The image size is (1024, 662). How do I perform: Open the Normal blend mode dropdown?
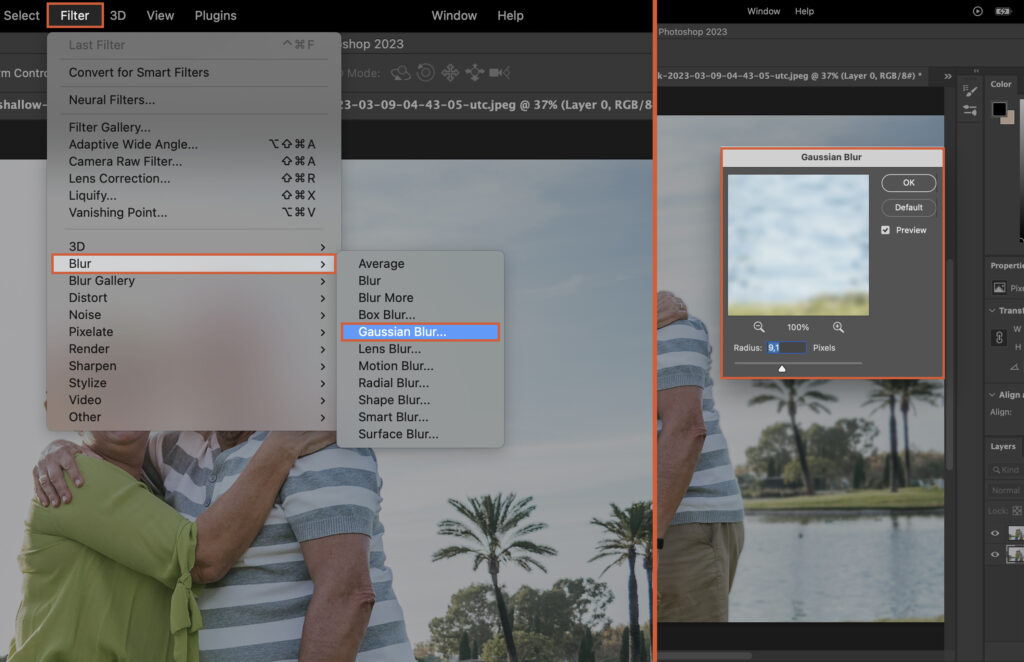pyautogui.click(x=1004, y=490)
